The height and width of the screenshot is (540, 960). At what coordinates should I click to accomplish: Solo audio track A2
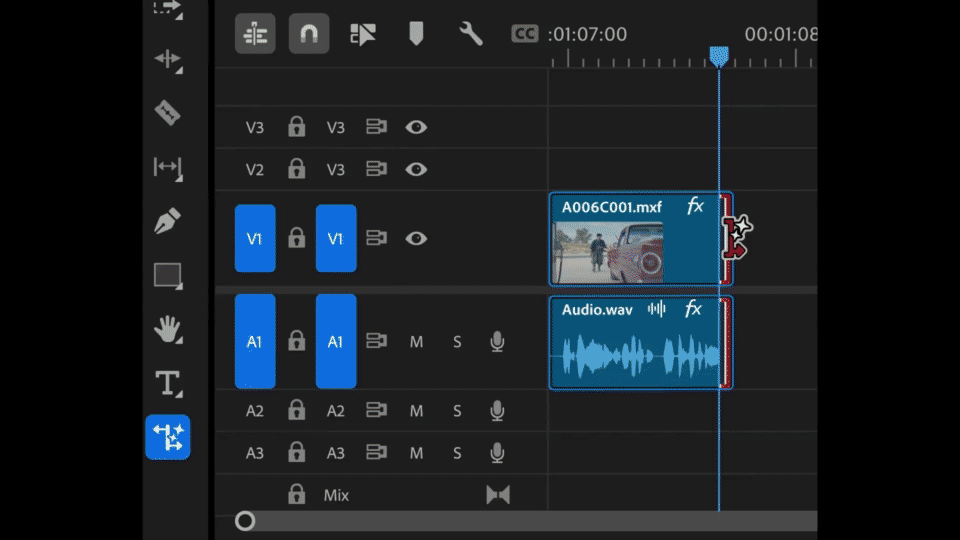[x=457, y=411]
